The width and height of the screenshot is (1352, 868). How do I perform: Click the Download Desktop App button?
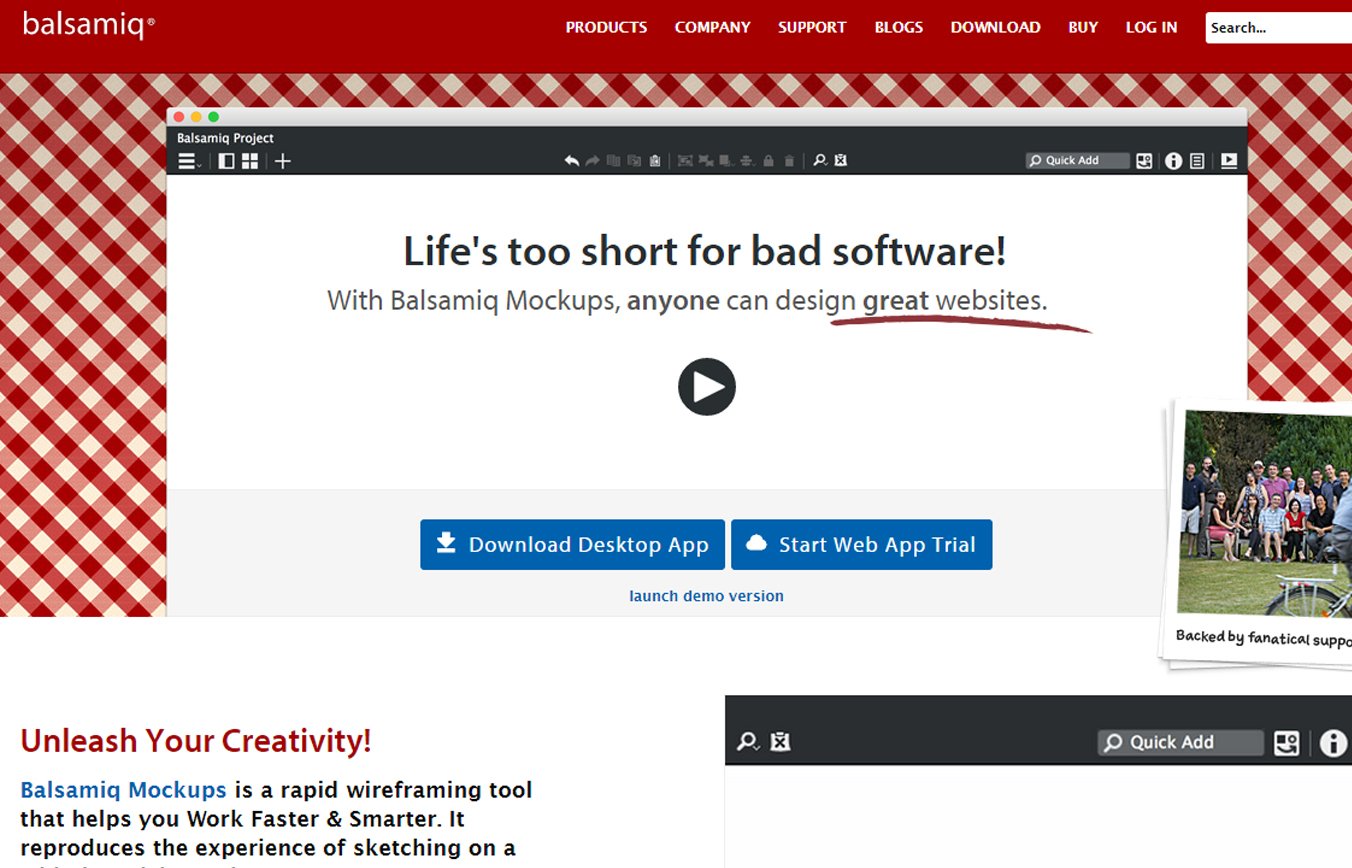tap(572, 545)
